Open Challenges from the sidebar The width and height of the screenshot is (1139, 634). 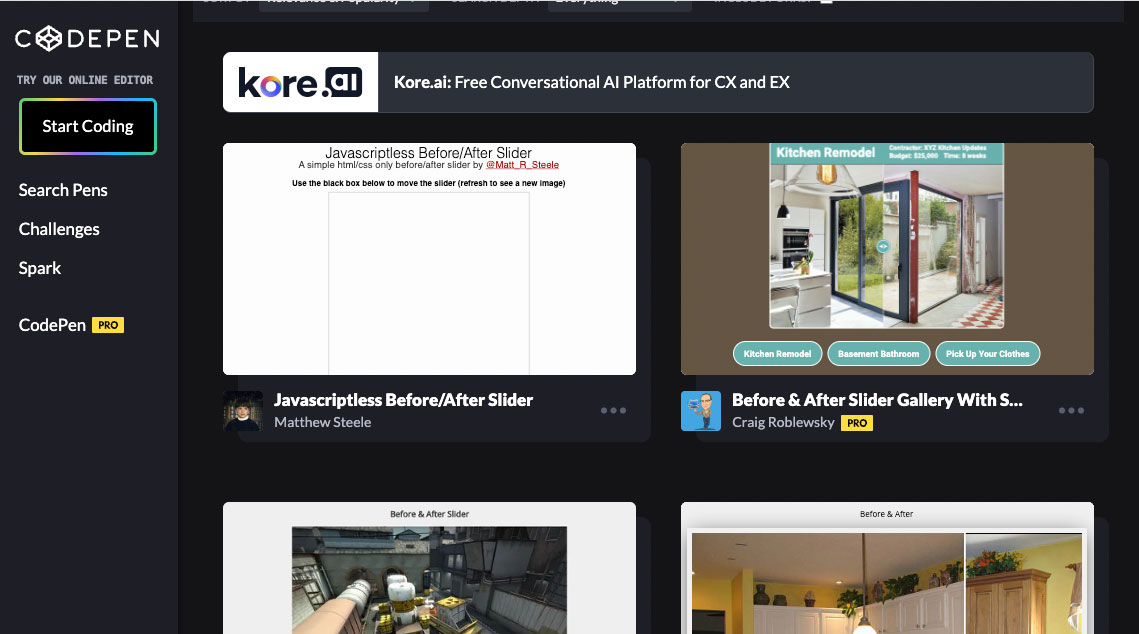pyautogui.click(x=59, y=229)
